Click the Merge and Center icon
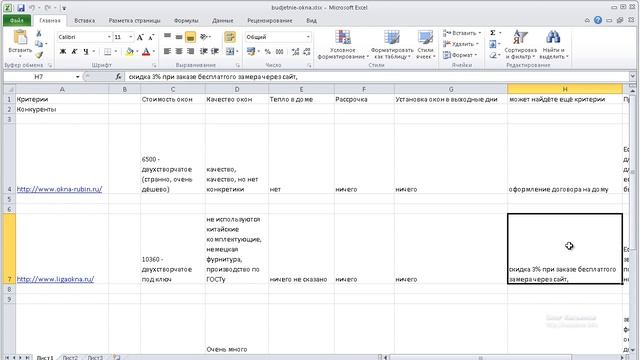This screenshot has height=360, width=640. [x=230, y=51]
